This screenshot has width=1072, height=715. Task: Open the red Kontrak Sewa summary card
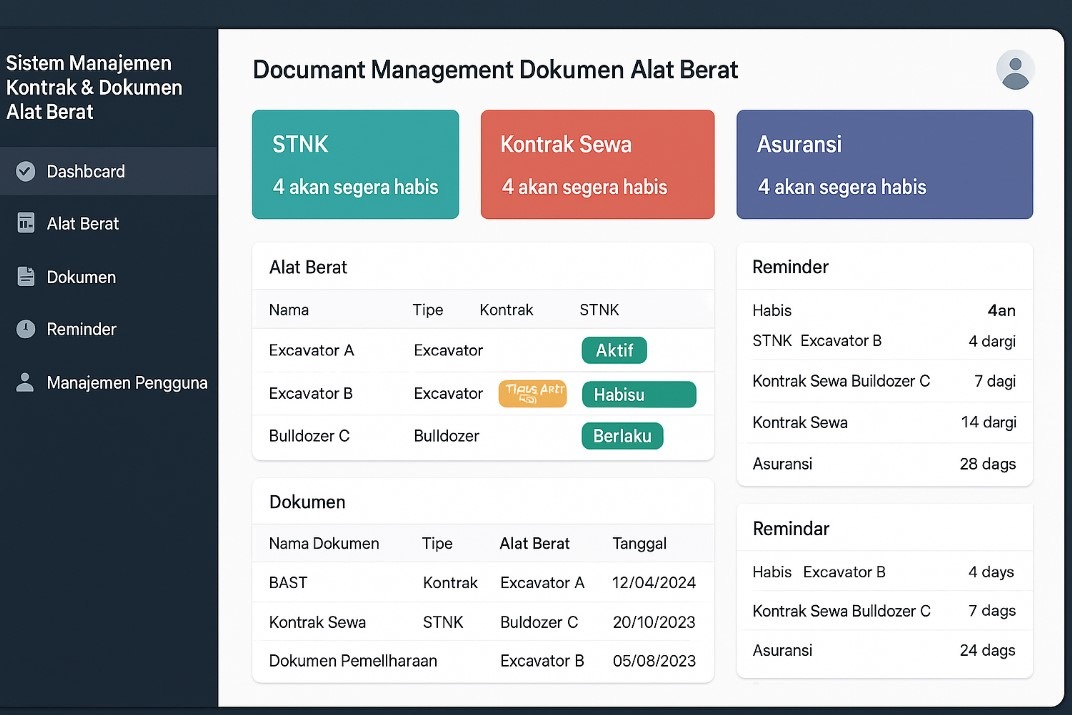597,164
